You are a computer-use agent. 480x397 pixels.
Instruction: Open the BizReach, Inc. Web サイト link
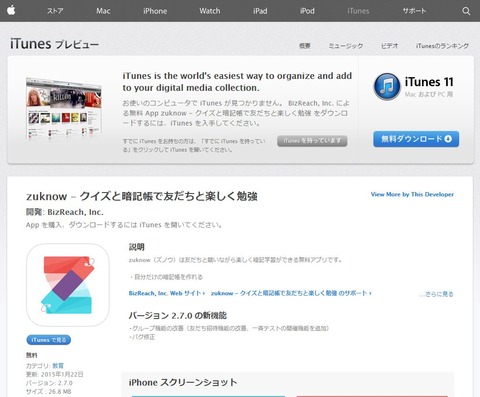pos(167,293)
